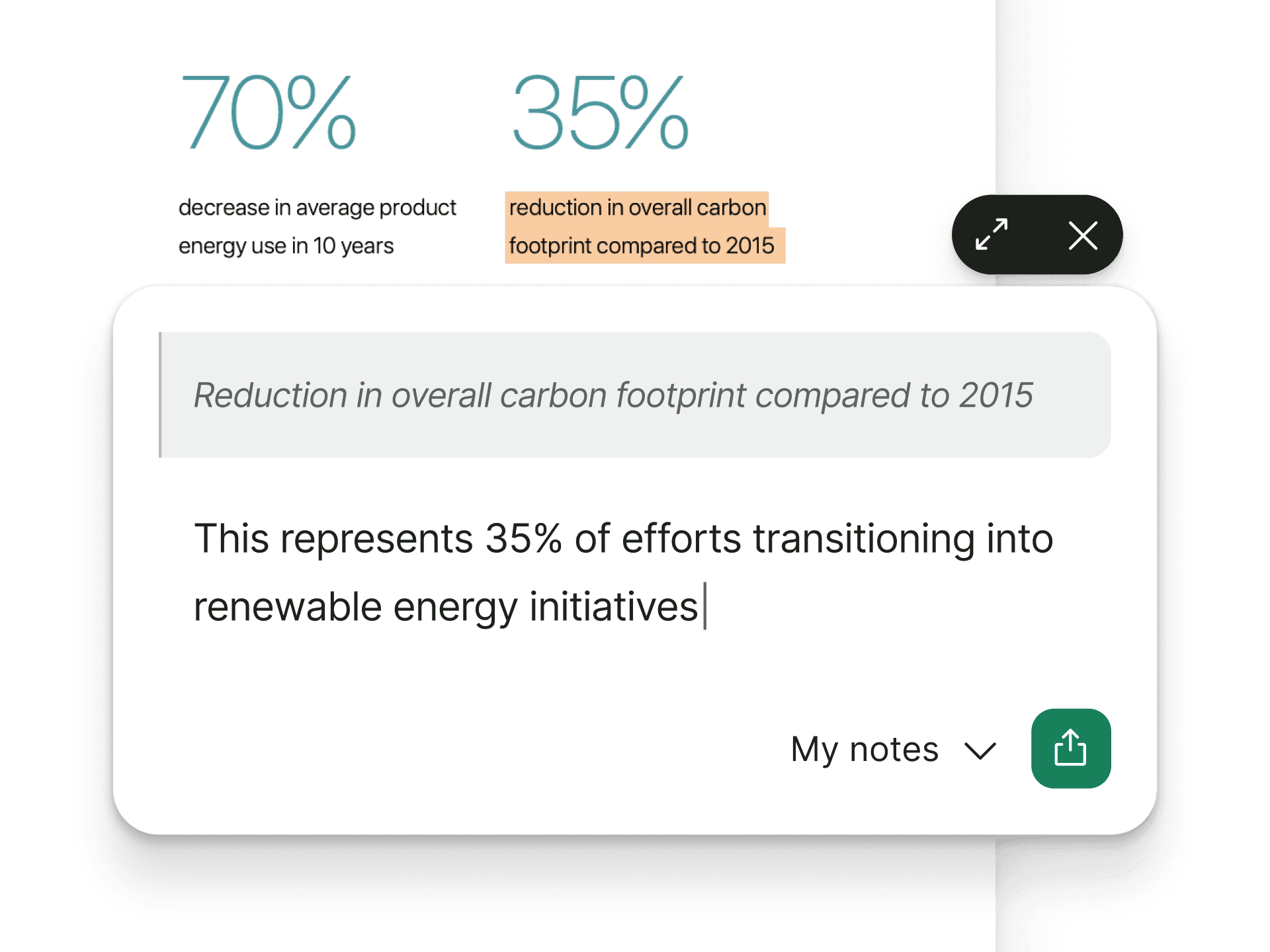Image resolution: width=1270 pixels, height=952 pixels.
Task: Close the note popup with X
Action: 1083,235
